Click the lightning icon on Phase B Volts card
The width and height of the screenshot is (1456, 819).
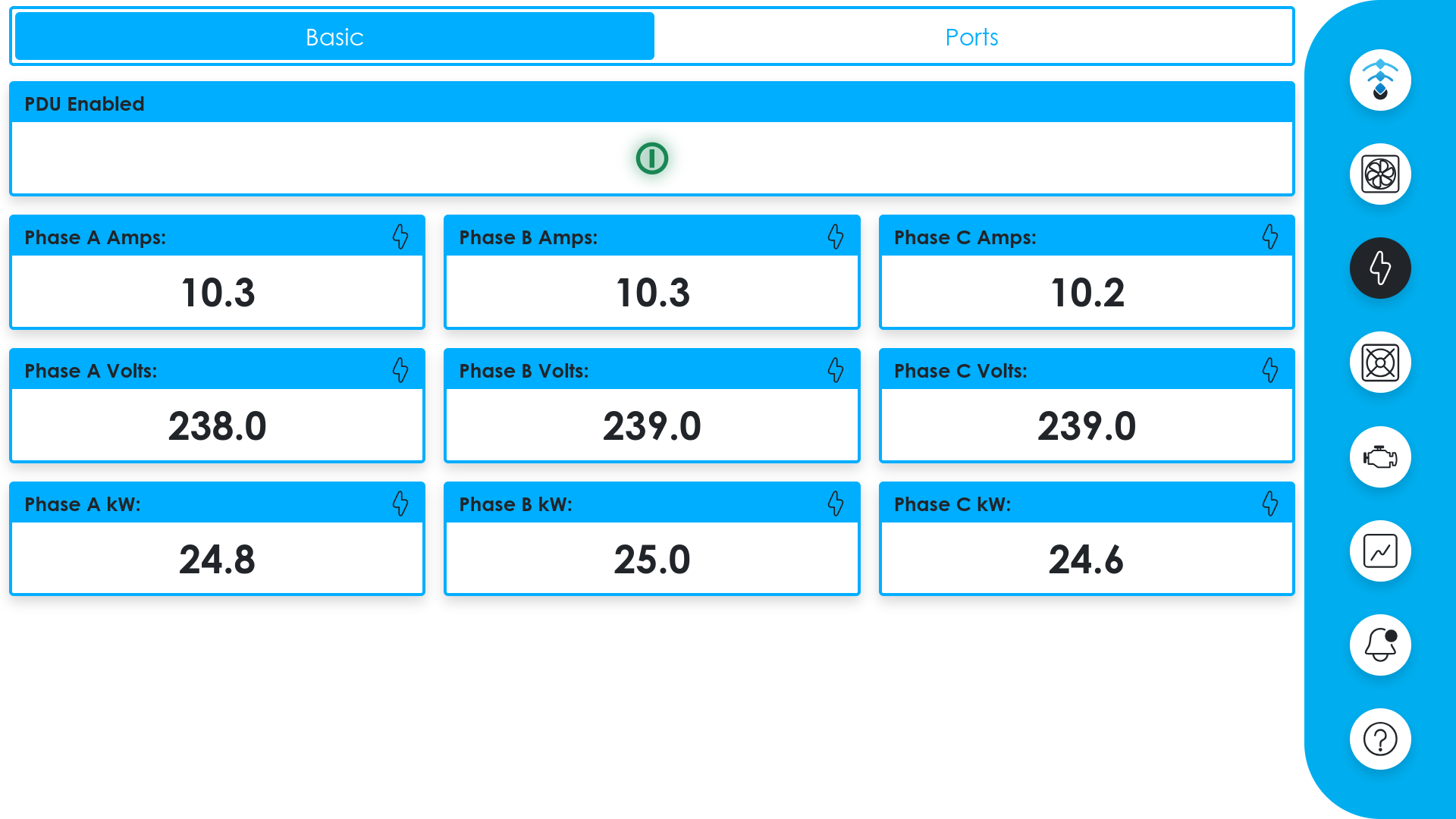[x=836, y=371]
